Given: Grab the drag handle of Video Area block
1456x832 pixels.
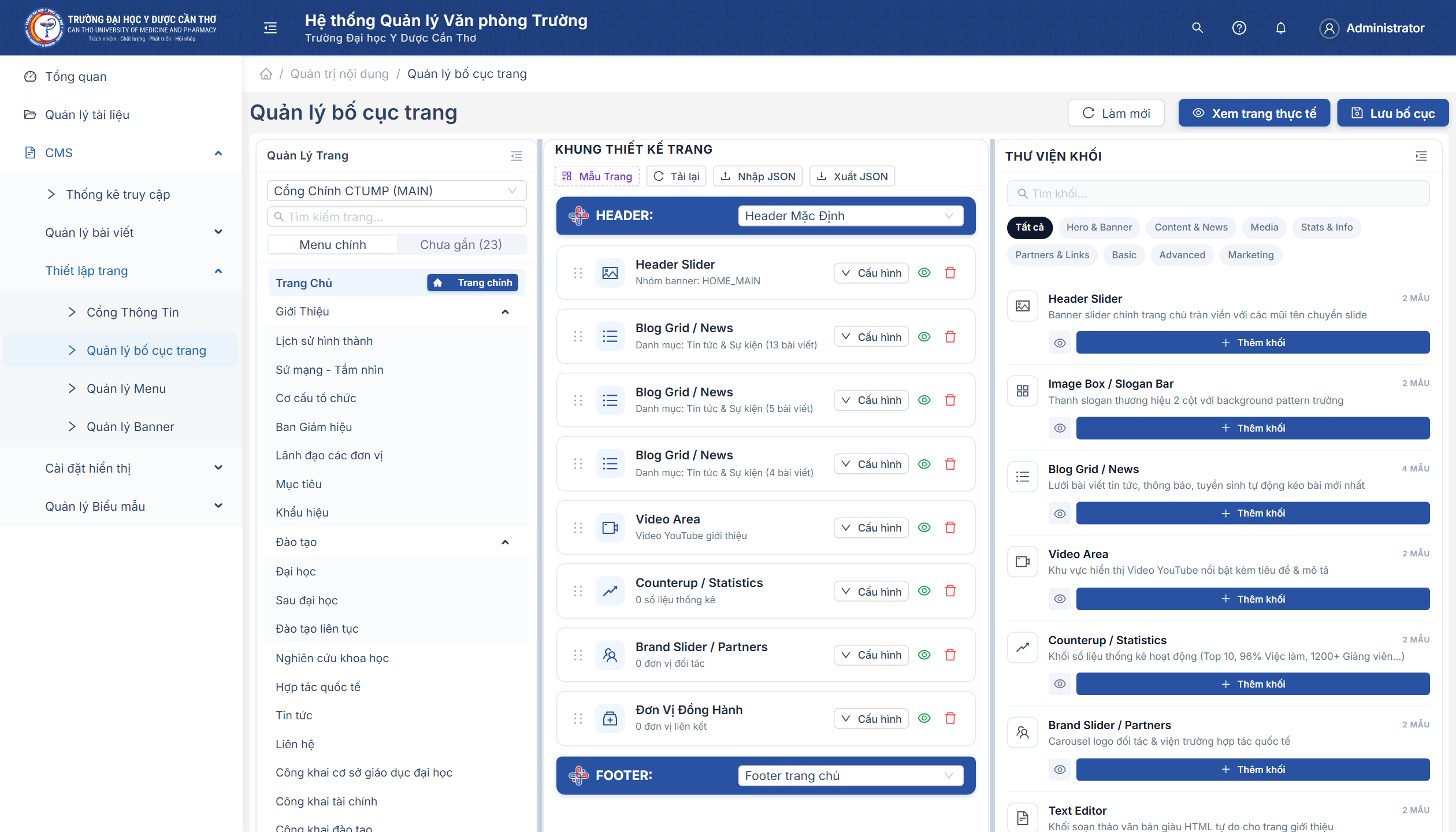Looking at the screenshot, I should (578, 528).
